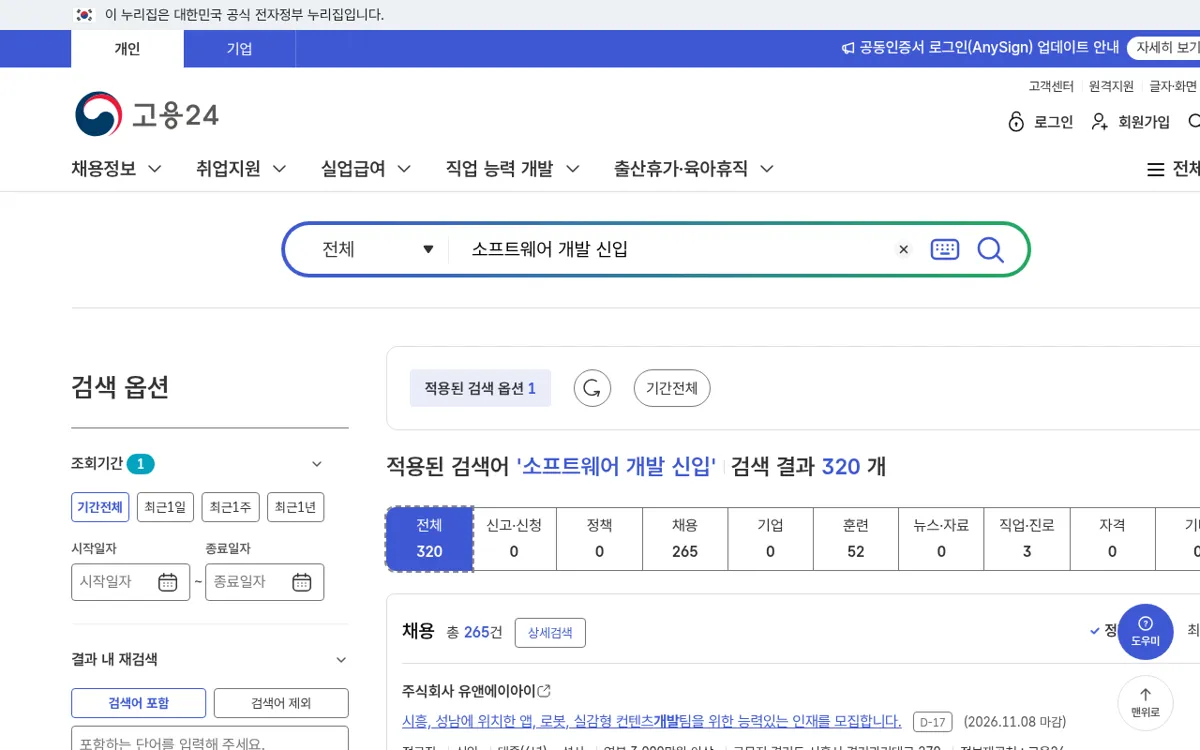
Task: Click the 회원가입 person-plus icon
Action: tap(1100, 122)
